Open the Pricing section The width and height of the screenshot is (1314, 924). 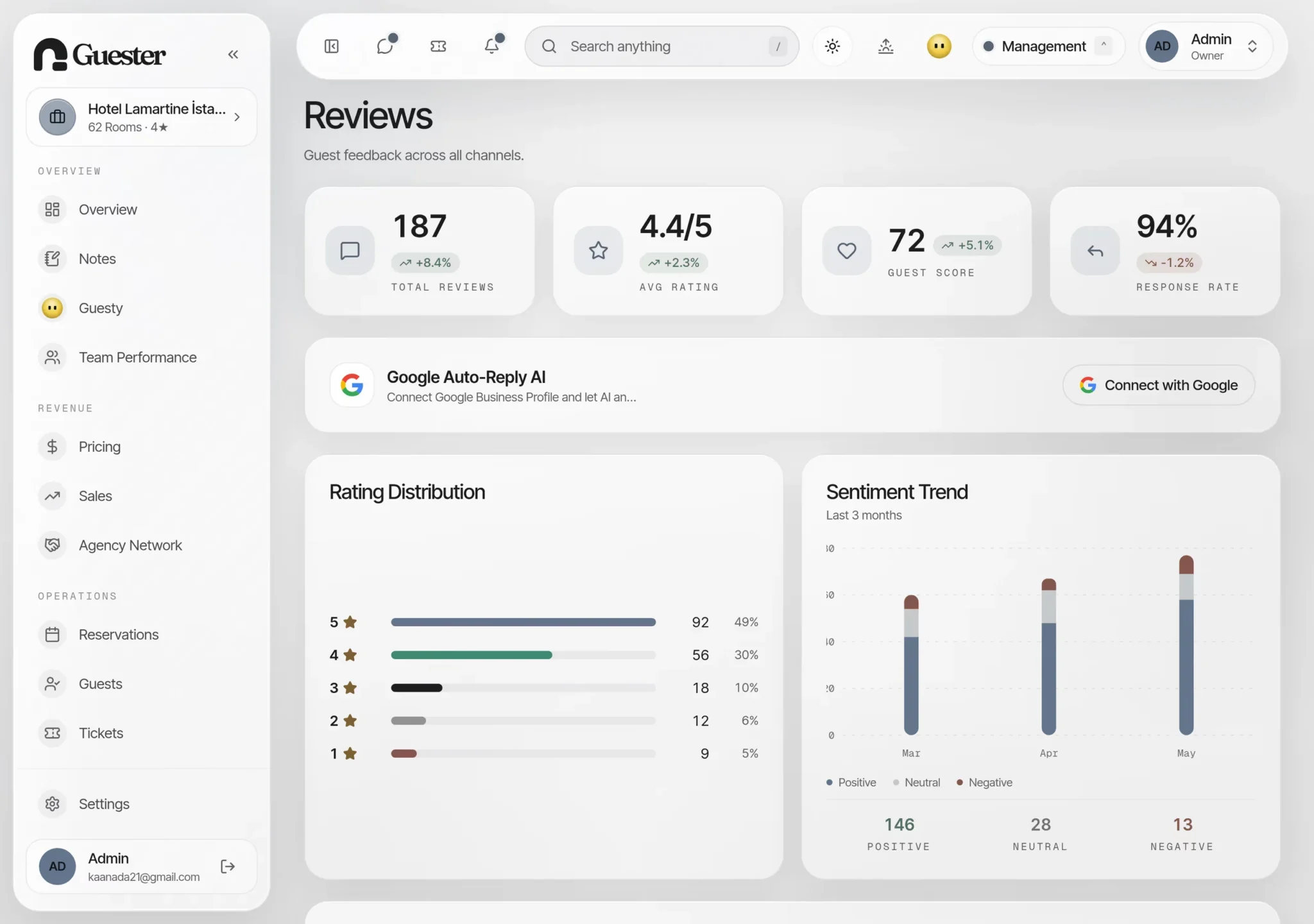(x=141, y=447)
